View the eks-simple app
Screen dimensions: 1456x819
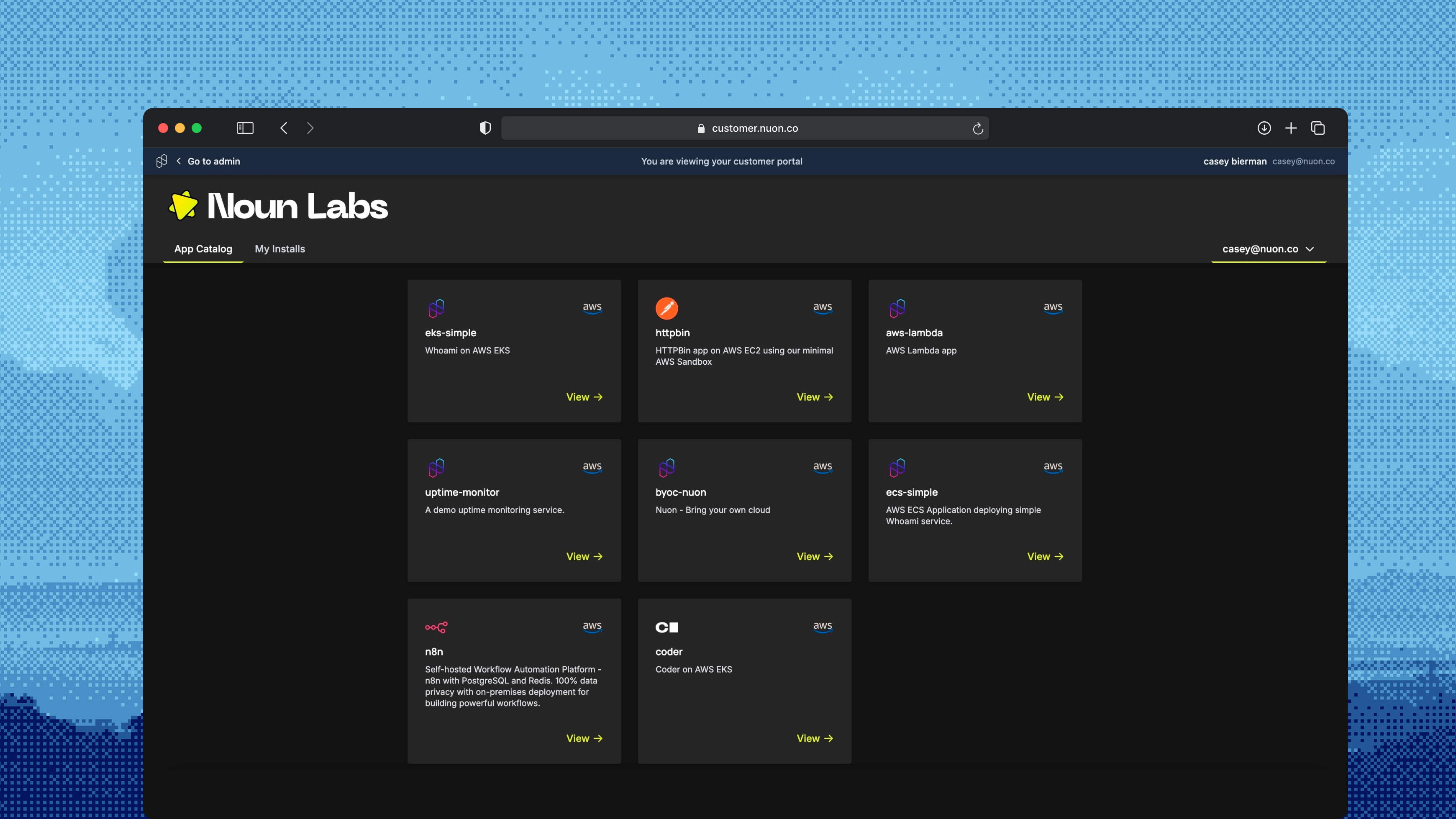584,397
